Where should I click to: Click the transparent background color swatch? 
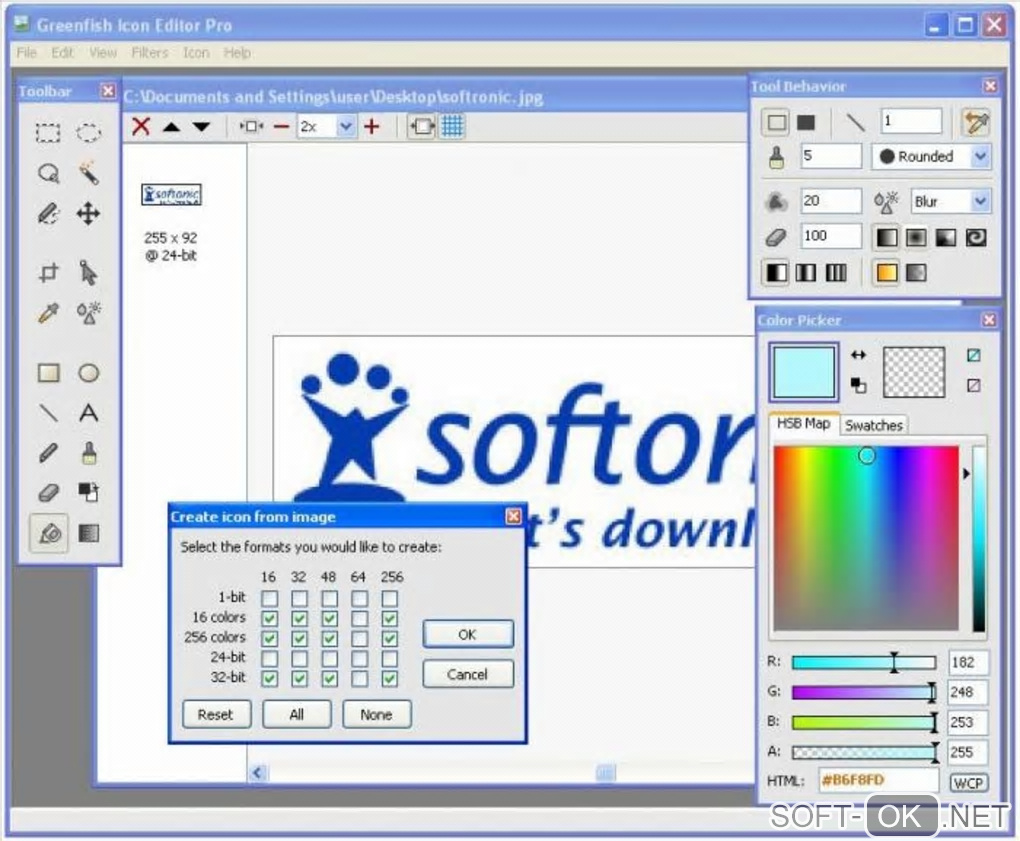pyautogui.click(x=913, y=371)
